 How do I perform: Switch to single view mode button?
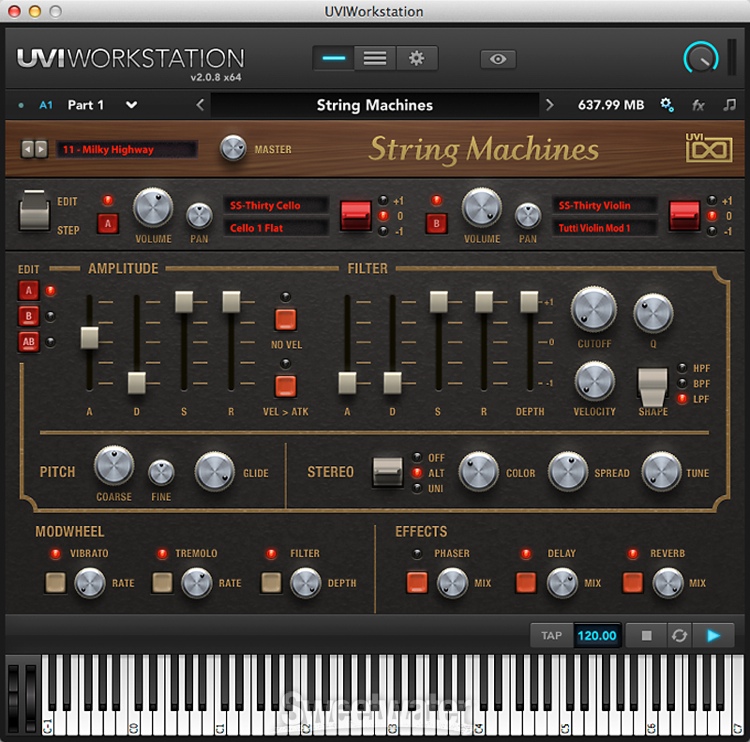tap(333, 58)
